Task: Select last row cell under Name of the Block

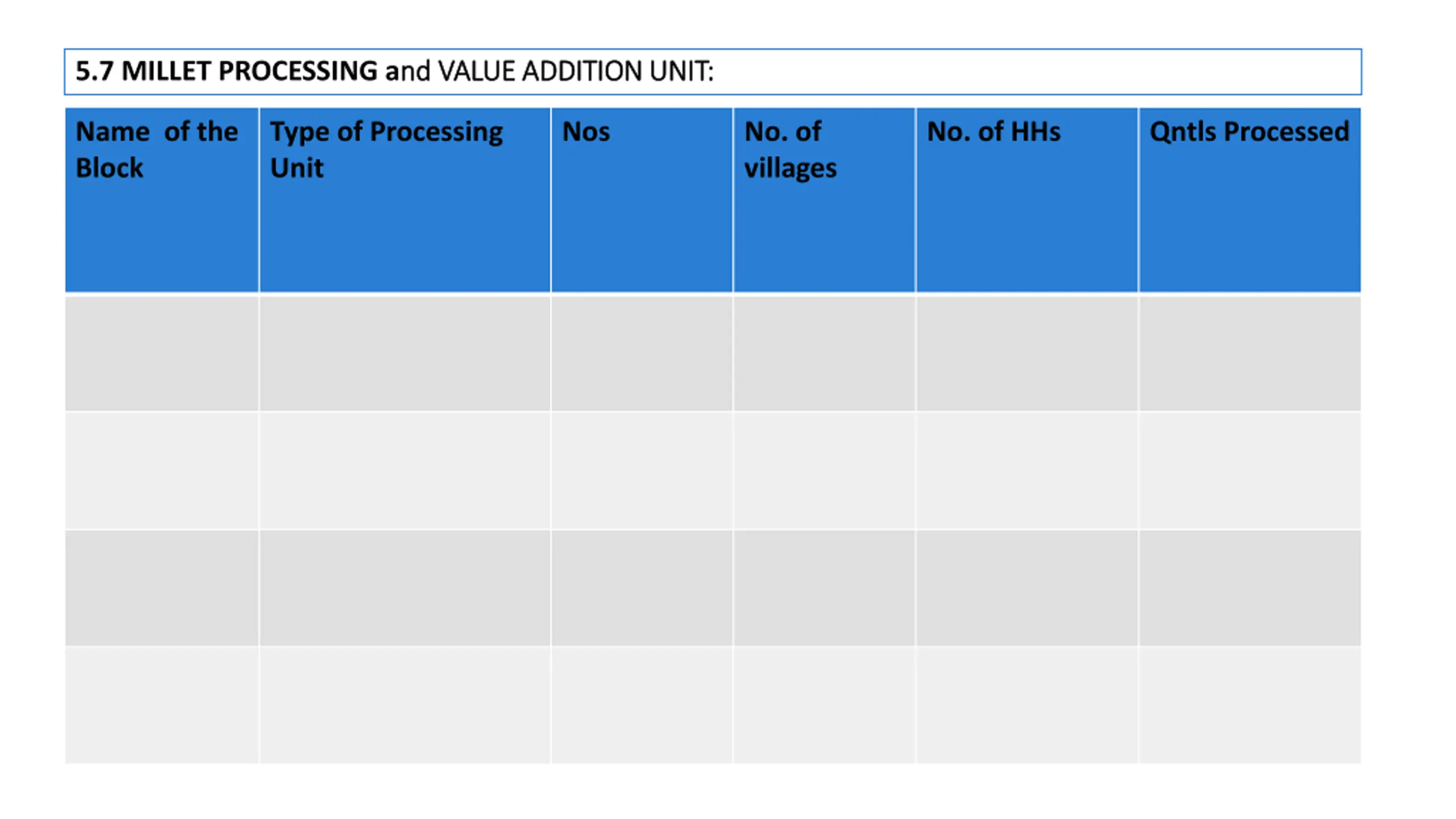Action: (x=162, y=705)
